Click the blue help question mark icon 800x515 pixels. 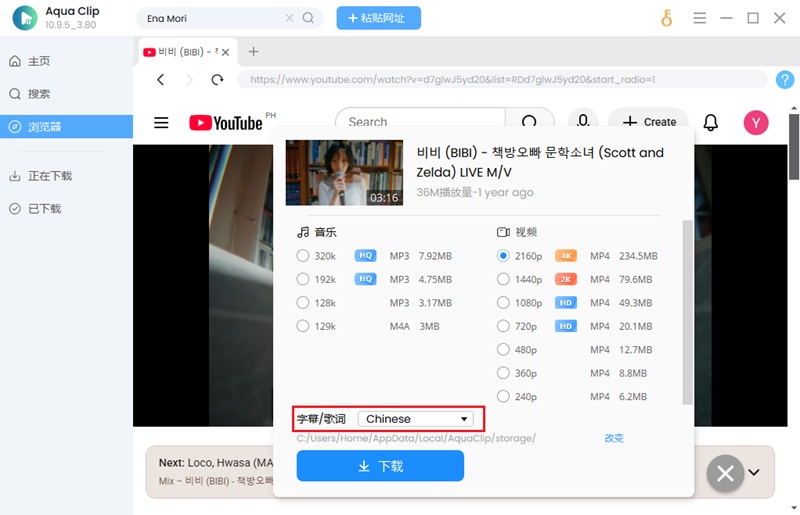tap(785, 80)
